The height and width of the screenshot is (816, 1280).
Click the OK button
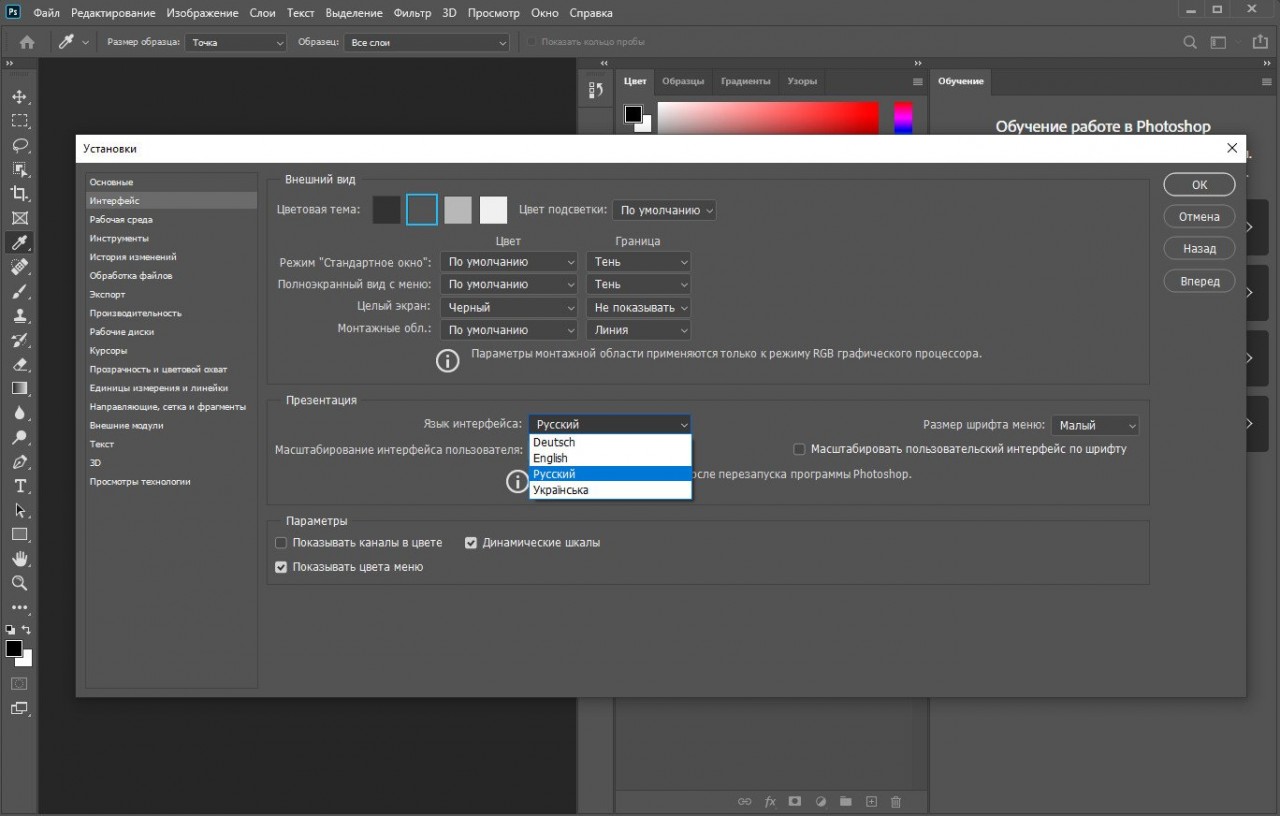(1198, 184)
